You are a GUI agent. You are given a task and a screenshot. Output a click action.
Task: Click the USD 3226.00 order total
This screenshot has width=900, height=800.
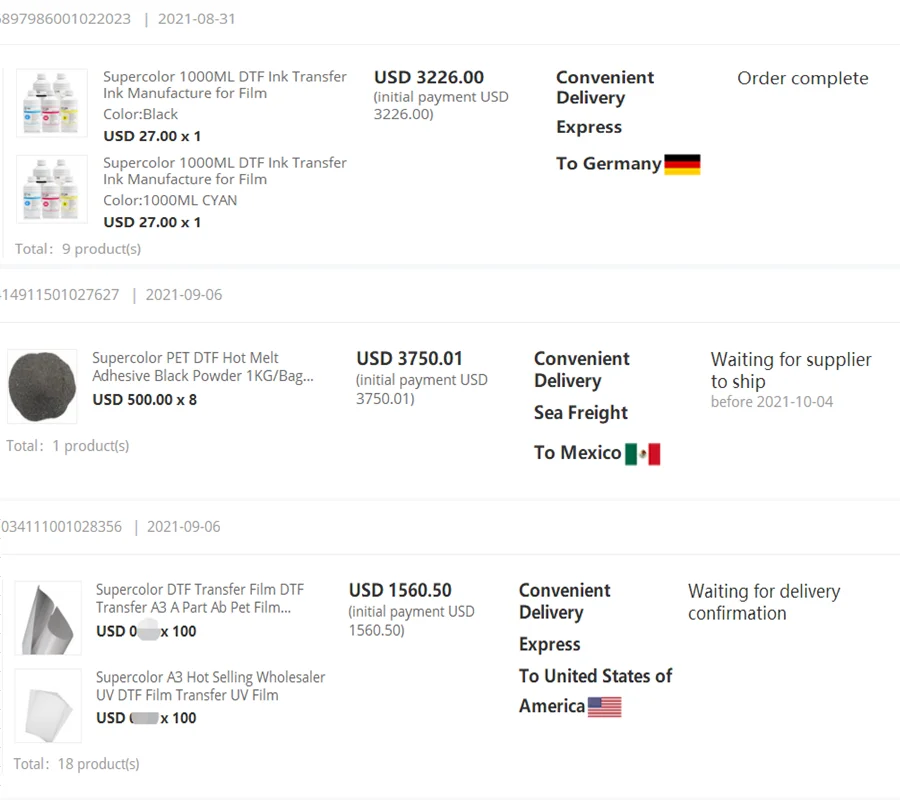point(429,78)
